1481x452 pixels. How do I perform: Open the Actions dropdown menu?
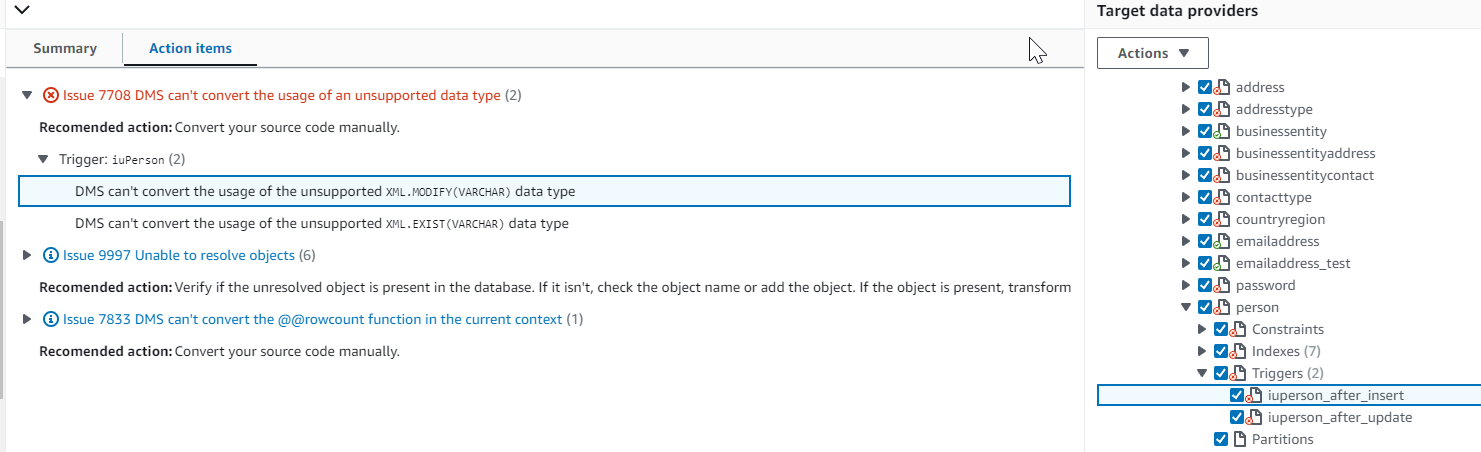point(1152,53)
